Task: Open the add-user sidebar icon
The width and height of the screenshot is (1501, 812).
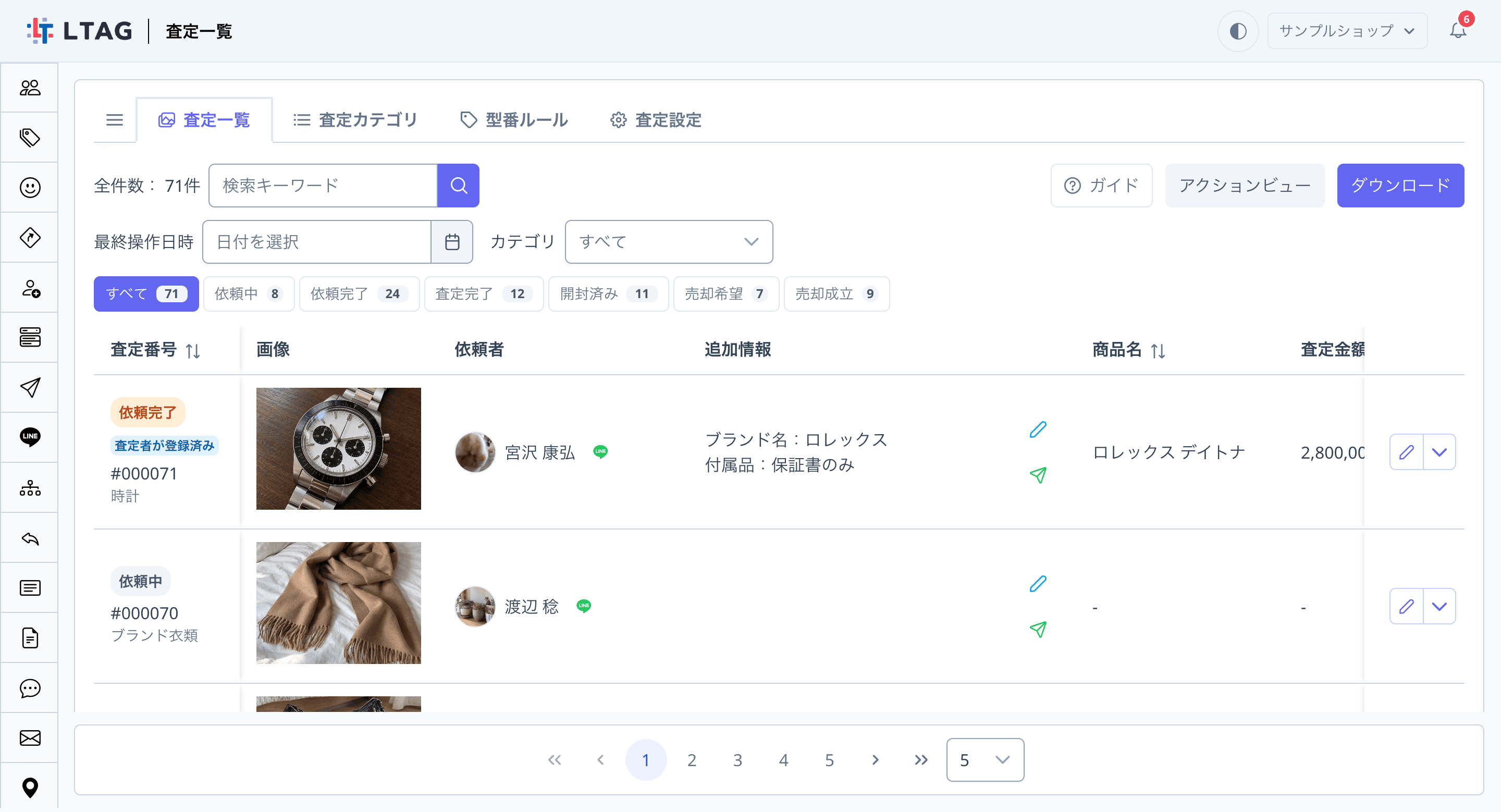Action: click(30, 288)
